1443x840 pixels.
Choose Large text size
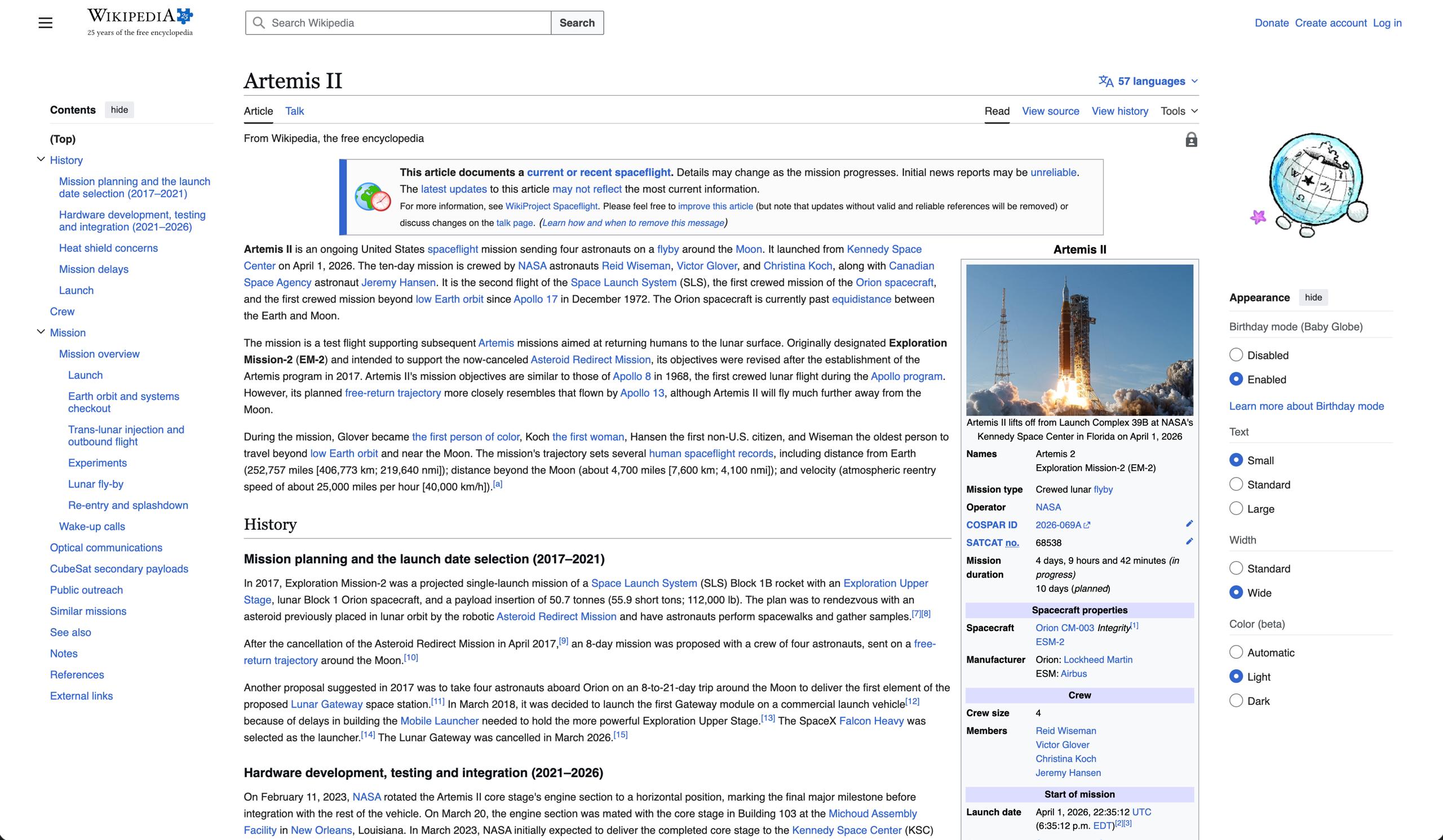coord(1236,508)
